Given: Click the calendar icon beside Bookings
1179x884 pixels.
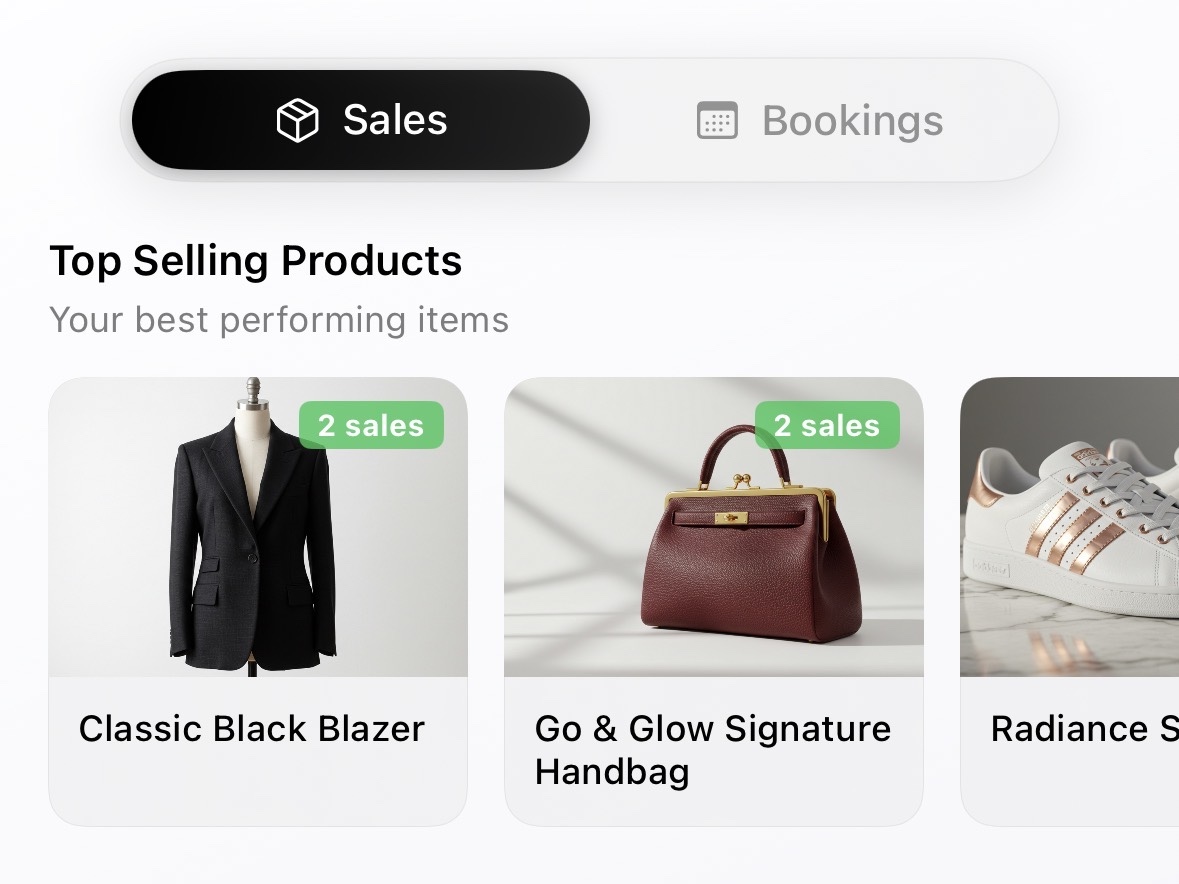Looking at the screenshot, I should tap(717, 121).
